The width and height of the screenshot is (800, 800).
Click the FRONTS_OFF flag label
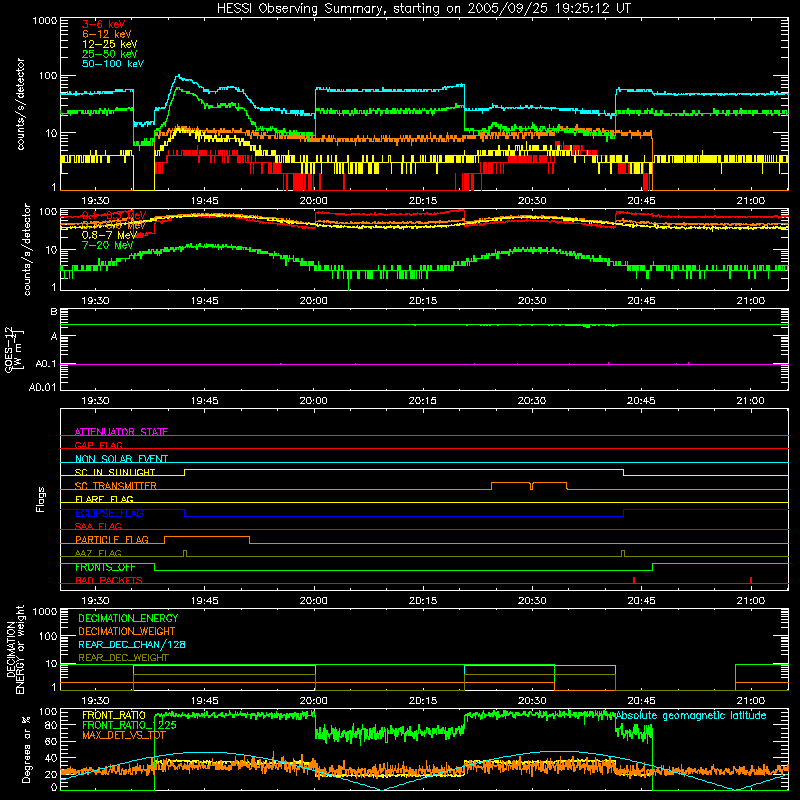click(x=105, y=567)
